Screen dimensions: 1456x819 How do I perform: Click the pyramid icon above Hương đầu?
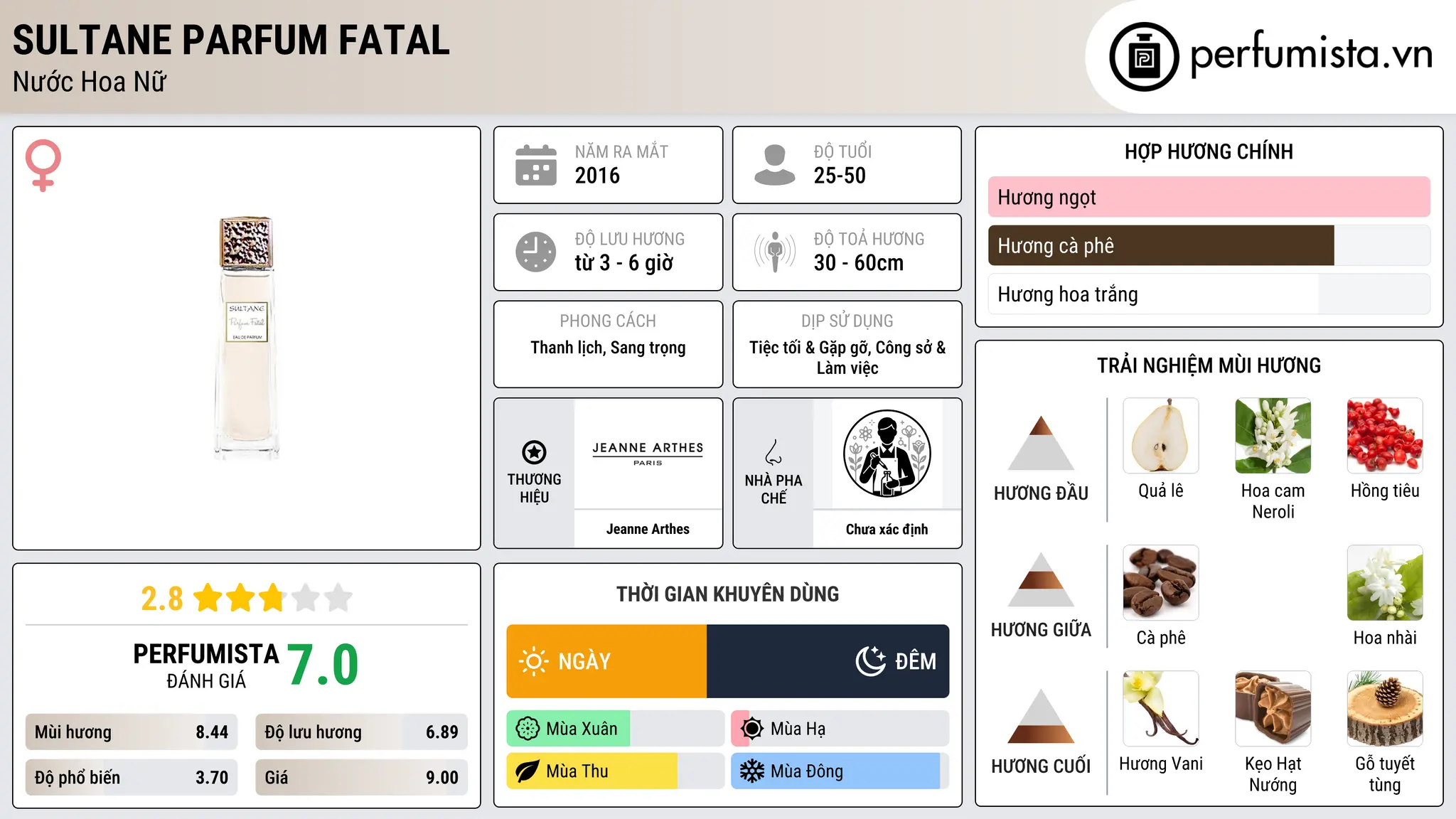1041,443
